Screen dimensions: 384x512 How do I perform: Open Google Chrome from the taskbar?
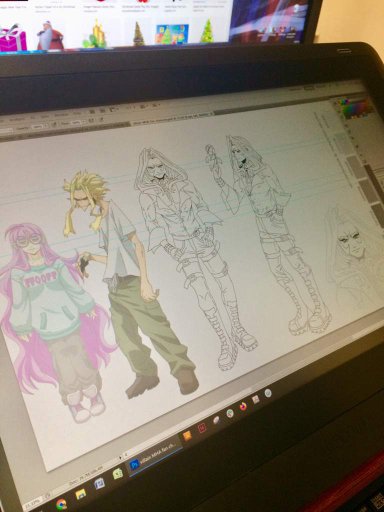click(61, 503)
